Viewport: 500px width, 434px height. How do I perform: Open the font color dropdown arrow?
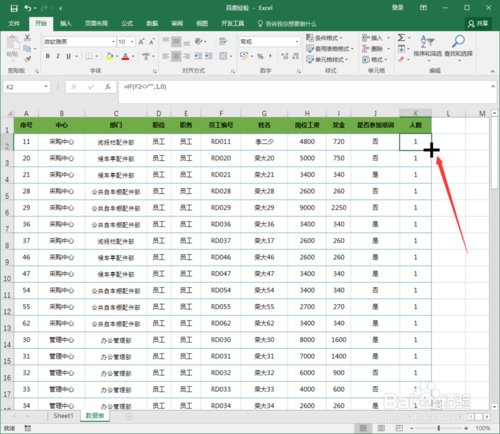133,56
